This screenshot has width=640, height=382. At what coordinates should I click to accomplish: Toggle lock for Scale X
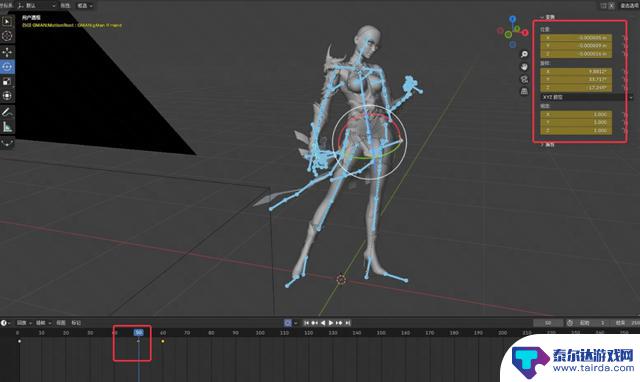[x=624, y=115]
